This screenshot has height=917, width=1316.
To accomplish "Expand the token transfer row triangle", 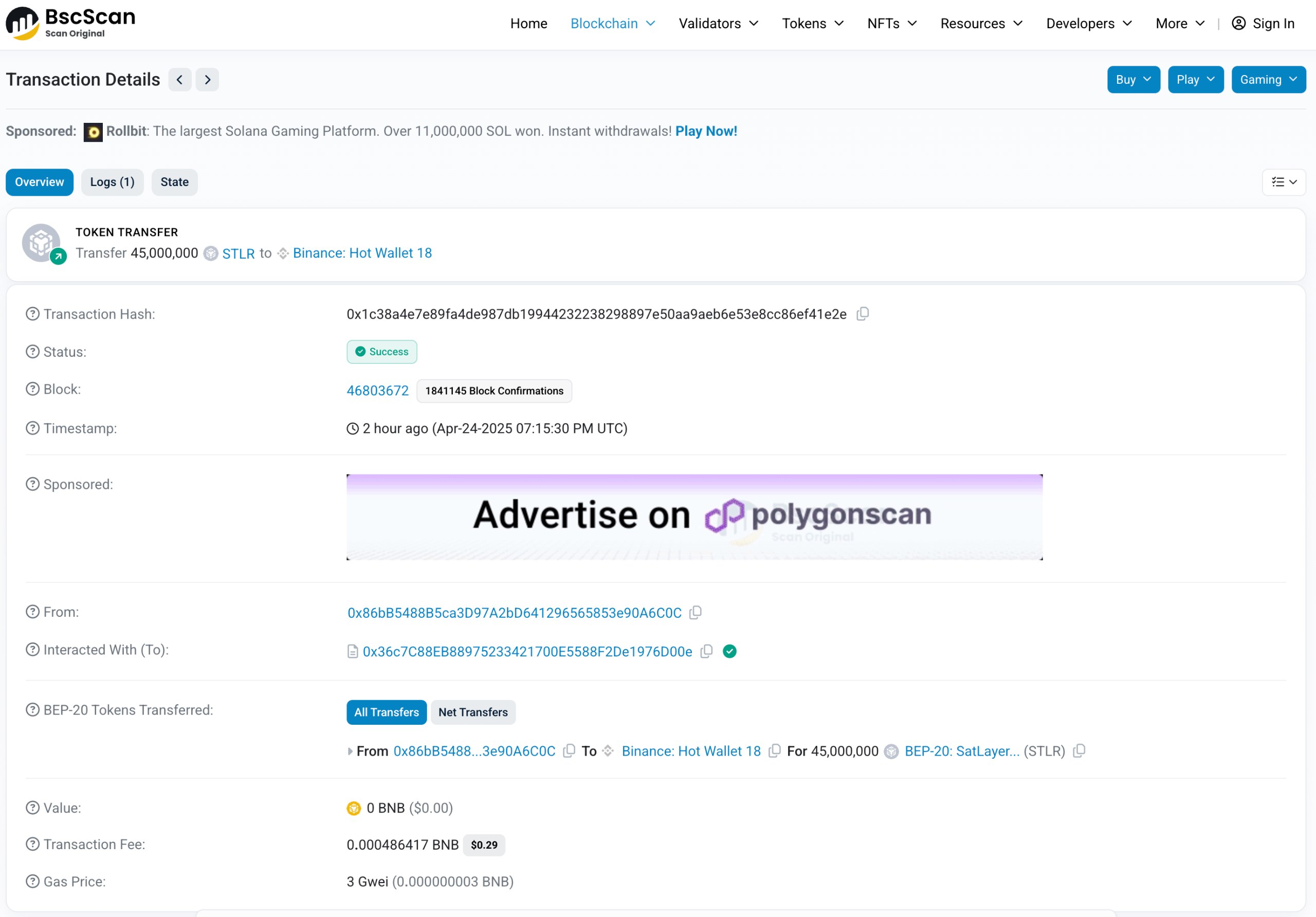I will pyautogui.click(x=350, y=751).
